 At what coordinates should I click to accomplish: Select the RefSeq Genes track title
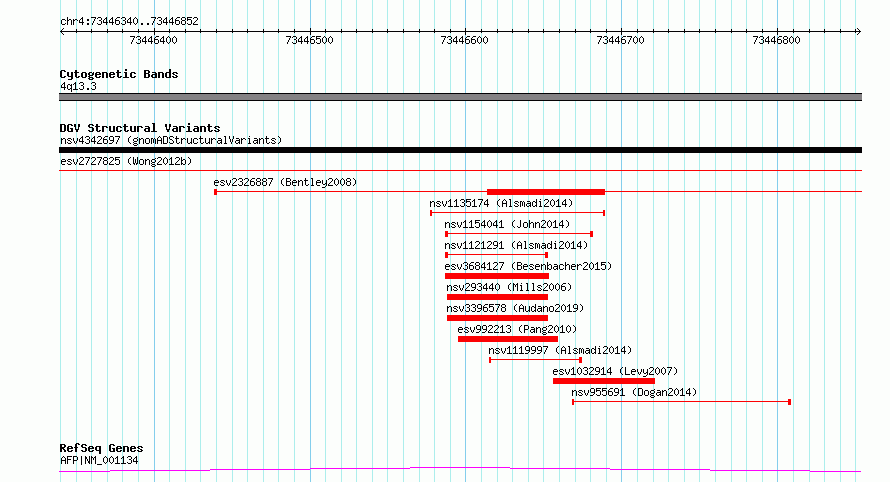101,448
